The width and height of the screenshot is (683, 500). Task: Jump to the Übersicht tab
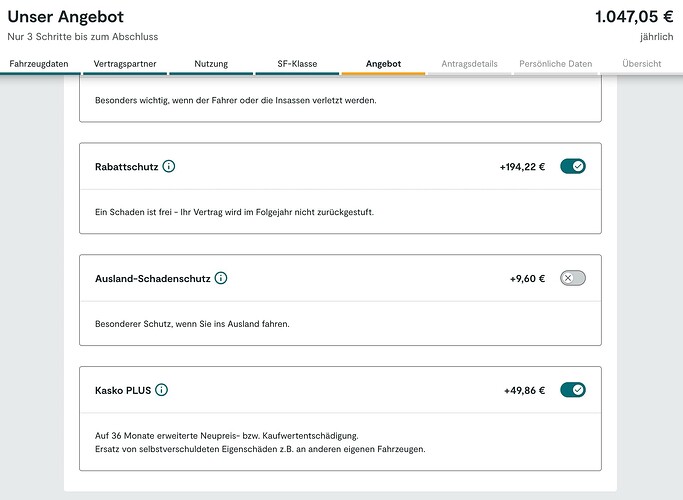coord(642,64)
